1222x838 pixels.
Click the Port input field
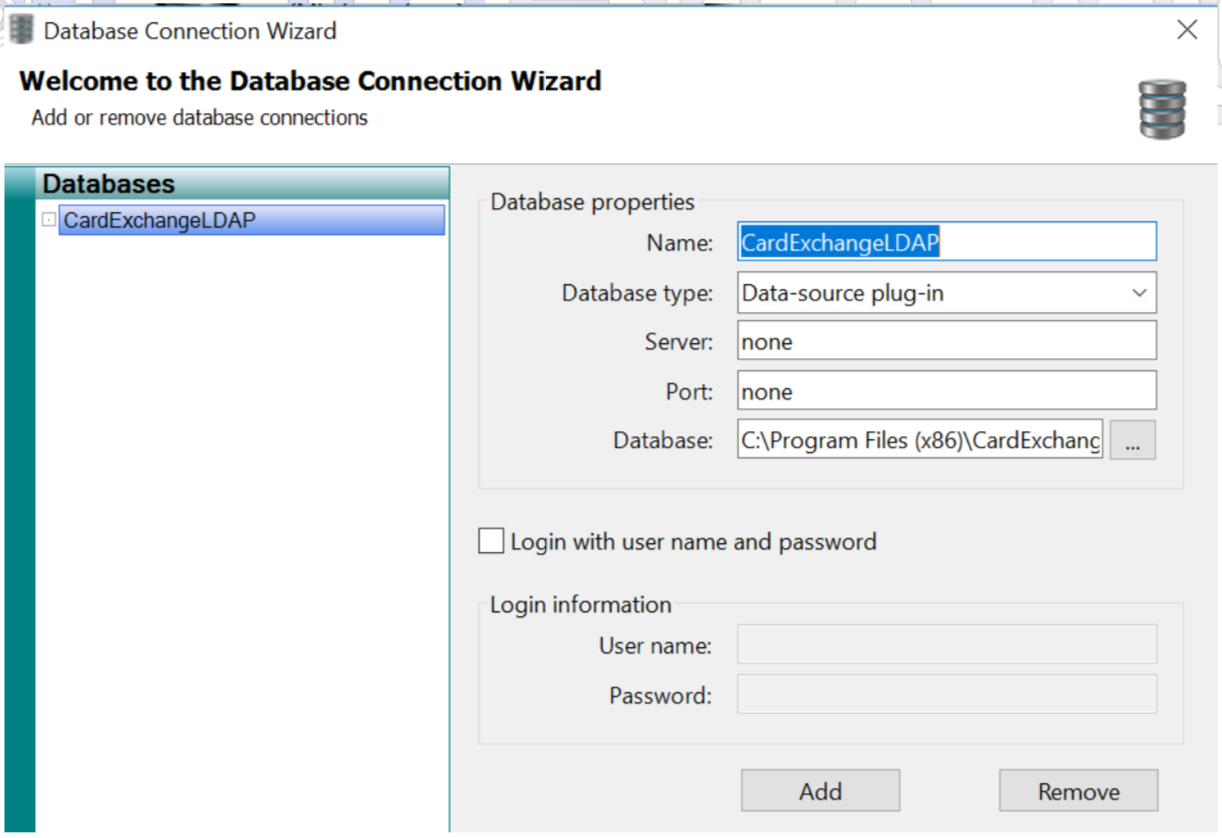coord(947,391)
